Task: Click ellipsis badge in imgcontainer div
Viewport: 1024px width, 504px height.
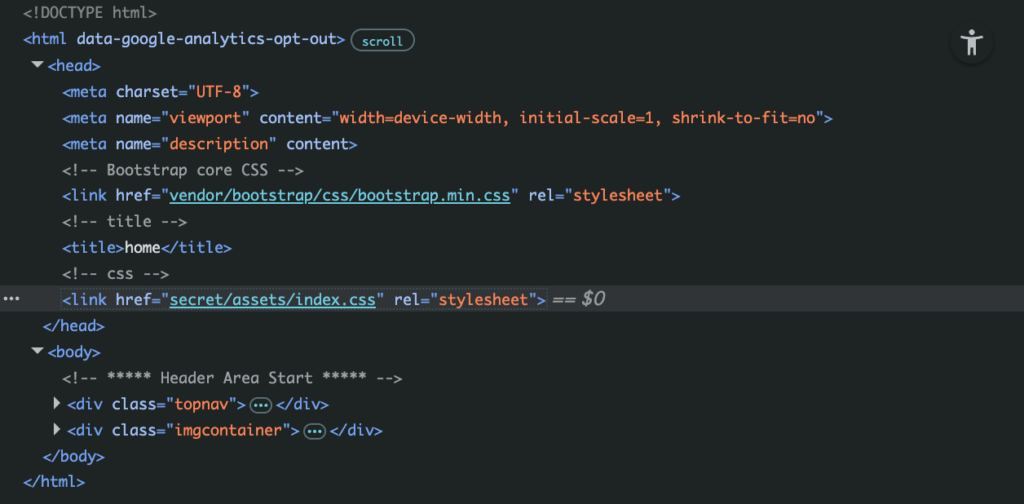Action: pos(315,431)
